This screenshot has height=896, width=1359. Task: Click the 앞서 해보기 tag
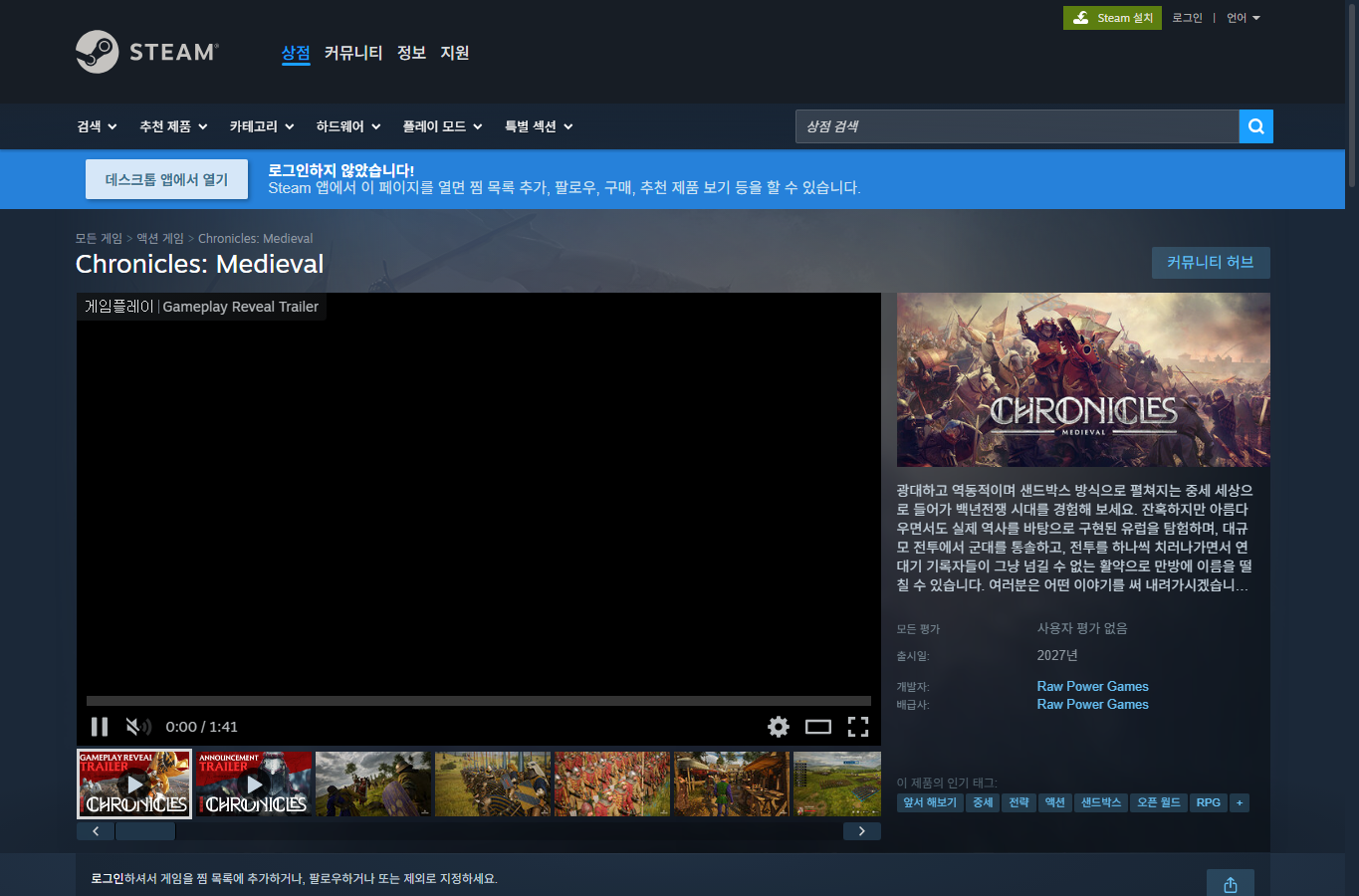click(930, 802)
